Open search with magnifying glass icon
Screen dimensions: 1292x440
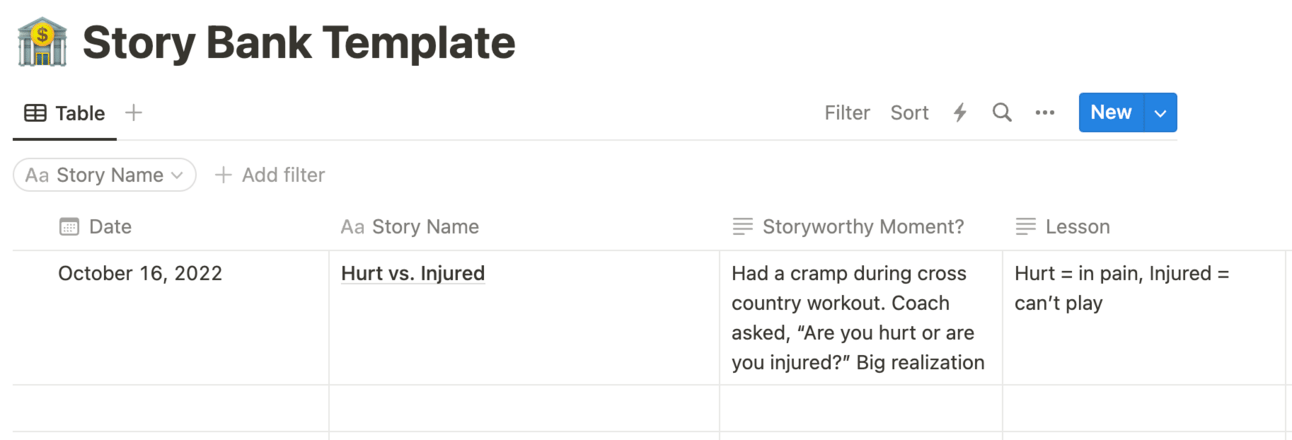coord(1002,113)
